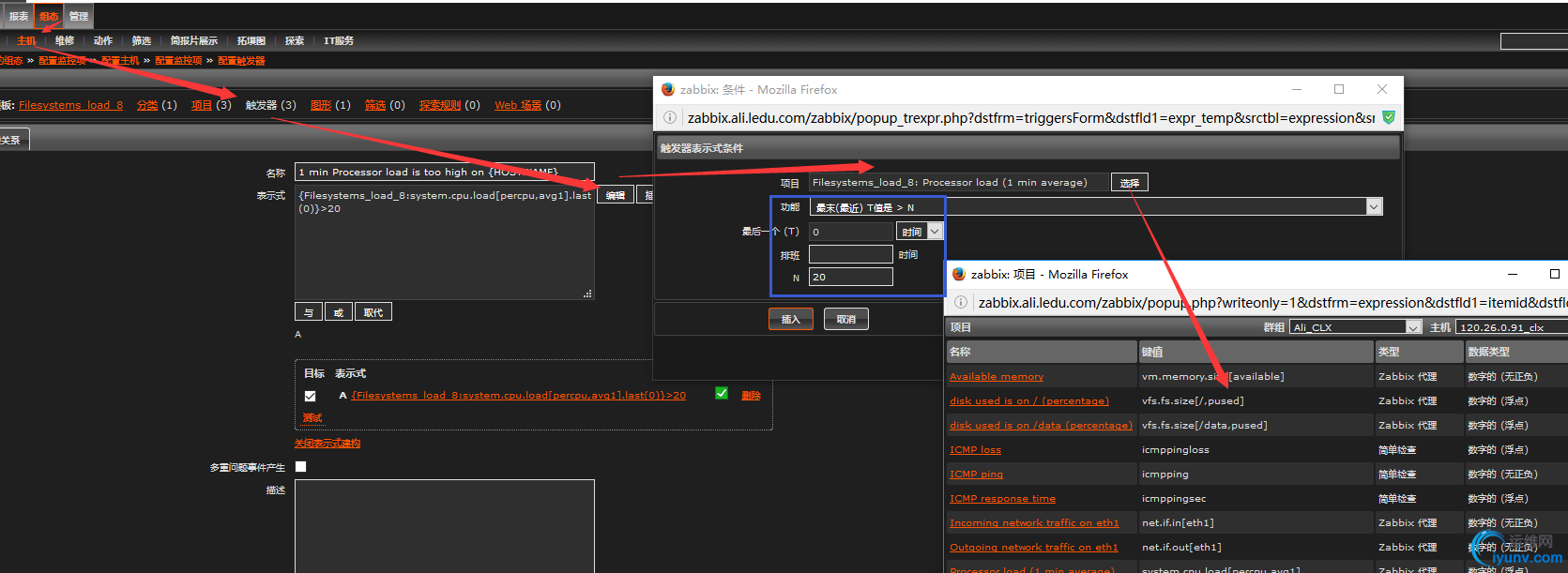This screenshot has height=573, width=1568.
Task: Switch to the 报表 top tab
Action: (x=19, y=16)
